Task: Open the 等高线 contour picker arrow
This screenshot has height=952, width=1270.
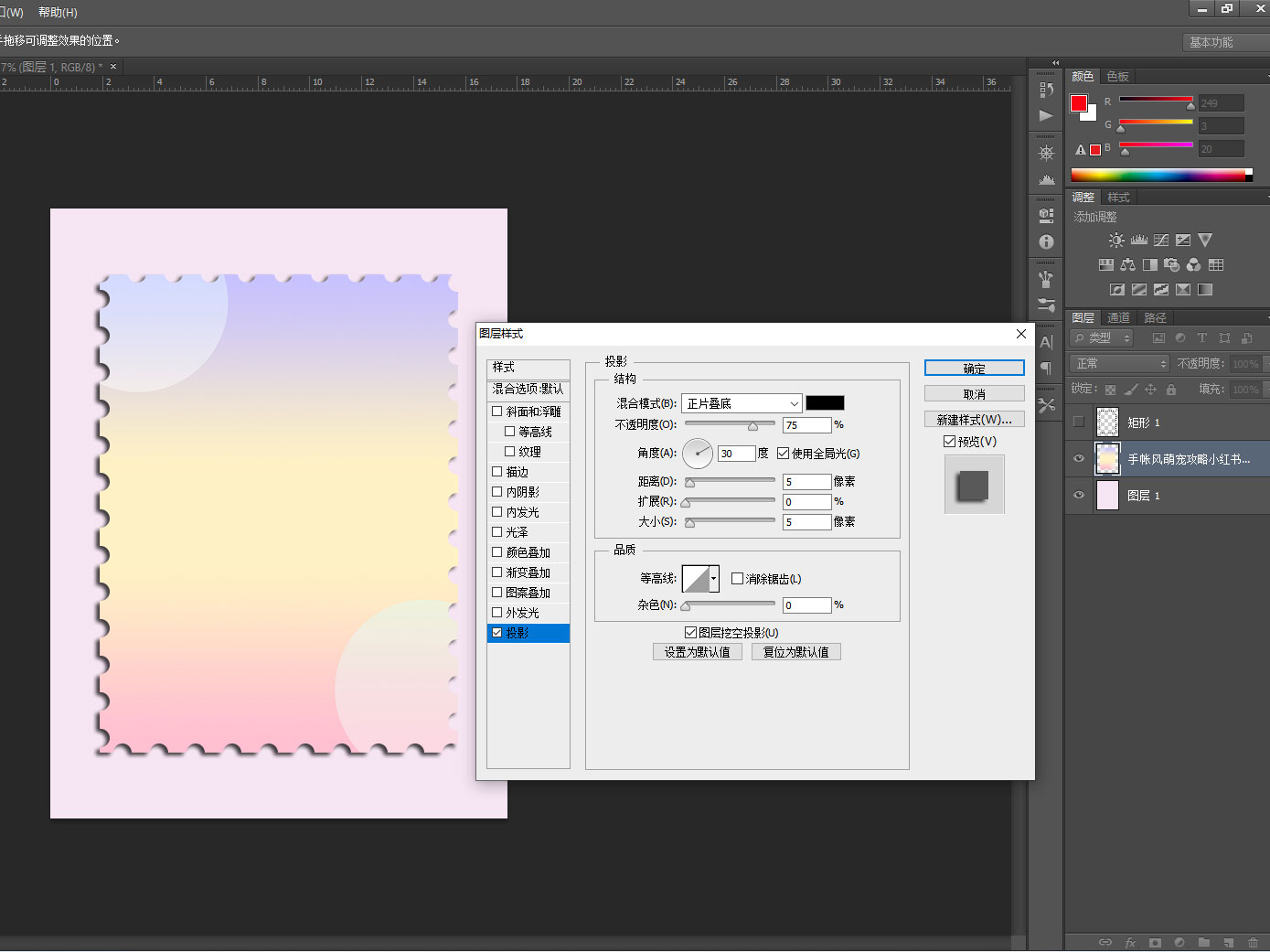Action: (713, 579)
